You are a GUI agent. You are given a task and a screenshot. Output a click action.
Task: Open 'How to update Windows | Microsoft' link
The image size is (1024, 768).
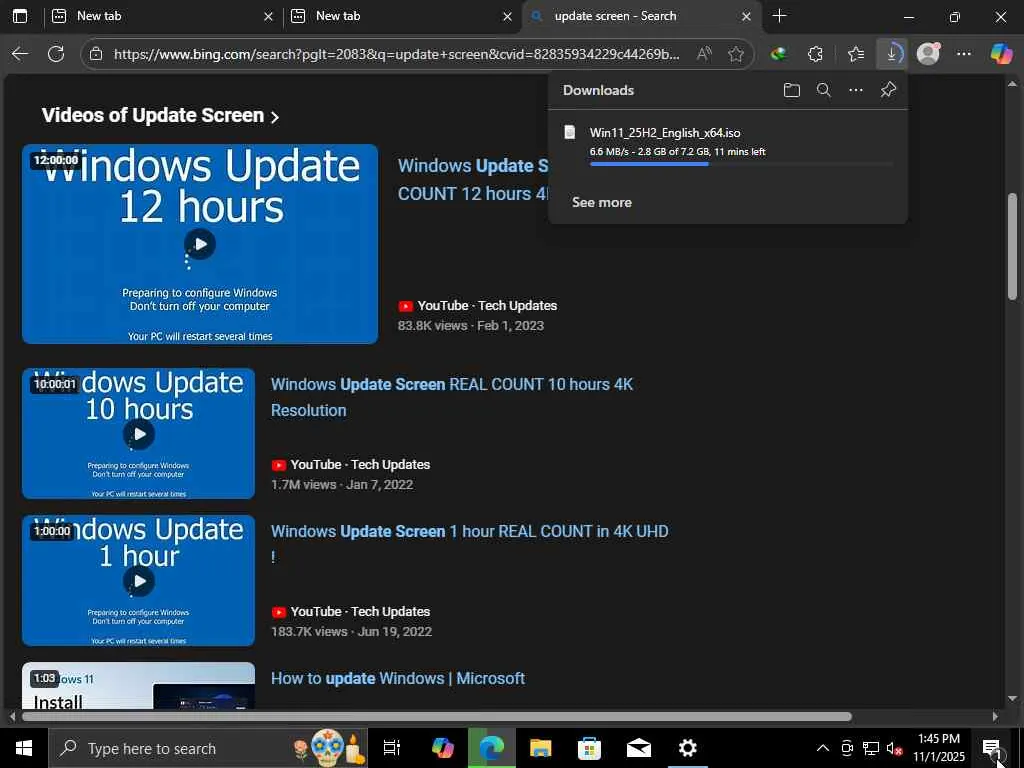coord(398,679)
